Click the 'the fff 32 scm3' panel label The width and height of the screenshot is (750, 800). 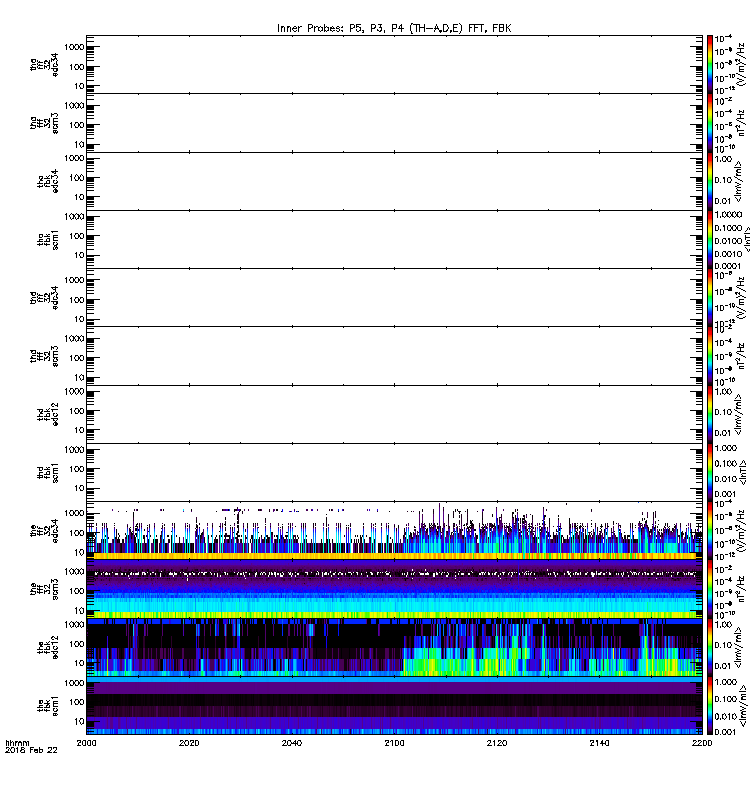44,589
